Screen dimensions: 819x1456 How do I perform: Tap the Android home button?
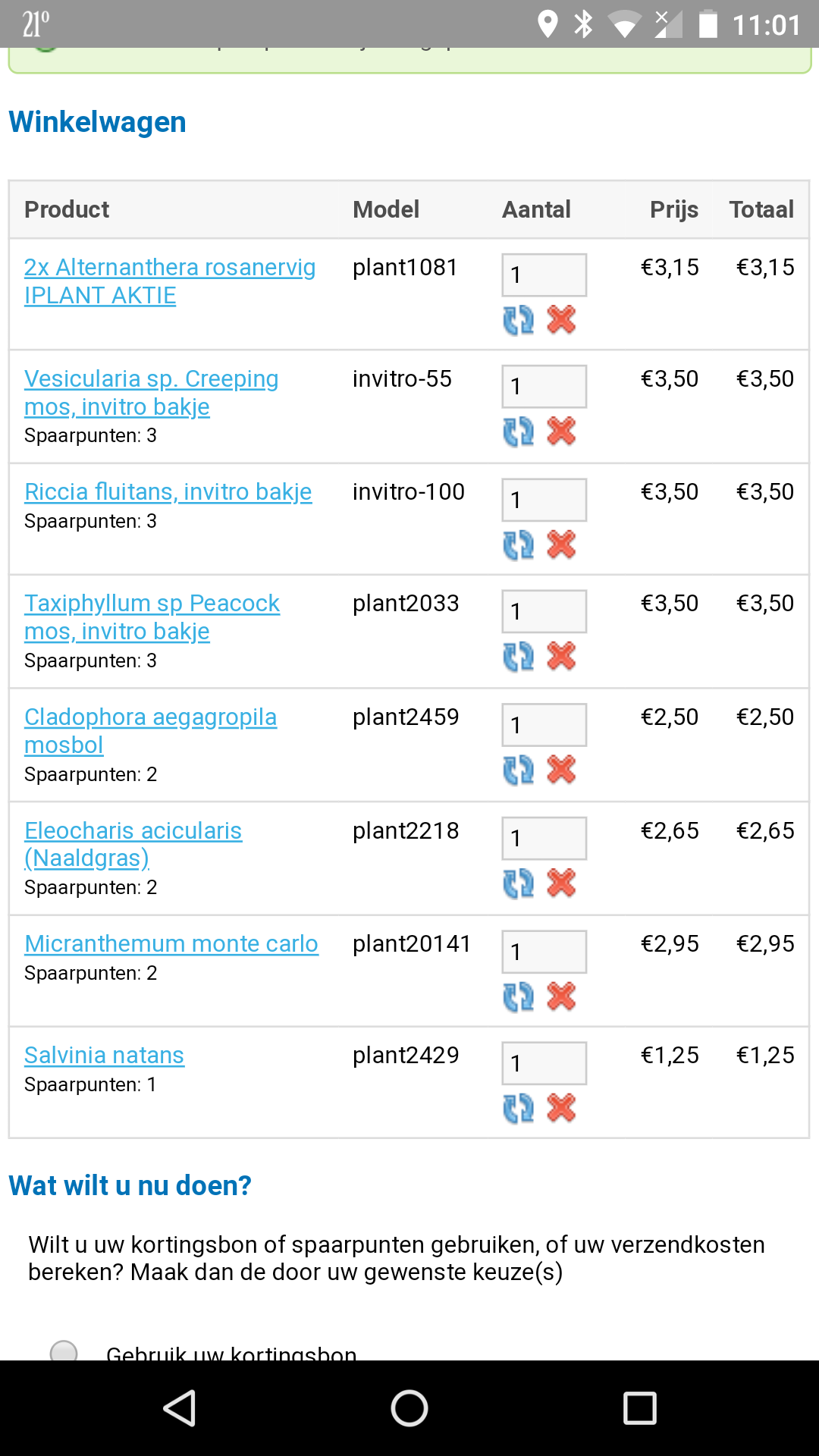(x=409, y=1408)
